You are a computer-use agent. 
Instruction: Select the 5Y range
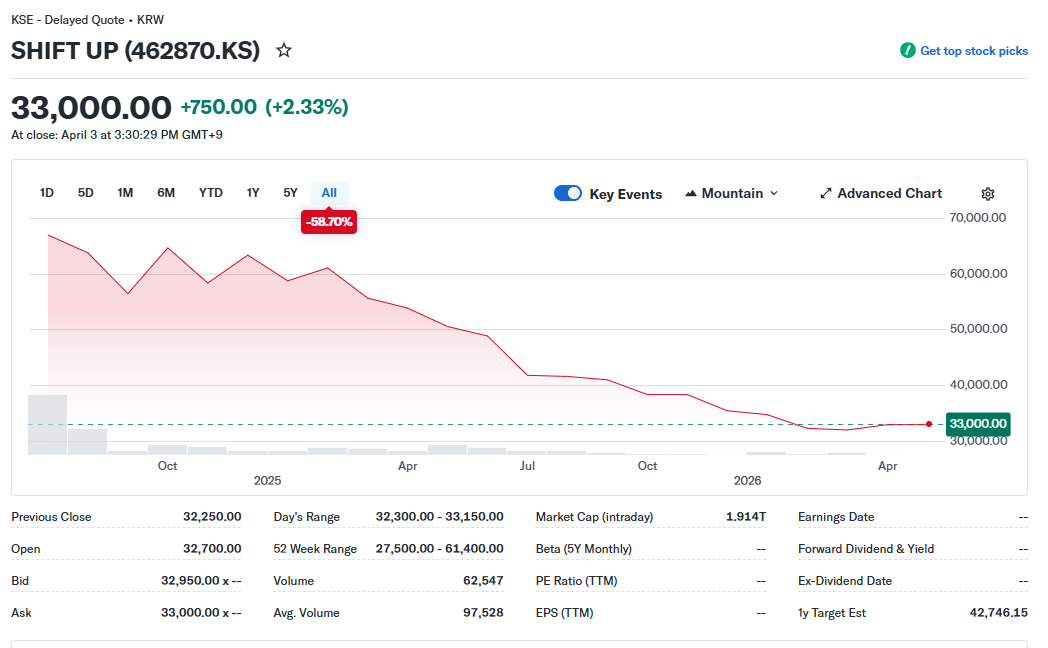[290, 193]
